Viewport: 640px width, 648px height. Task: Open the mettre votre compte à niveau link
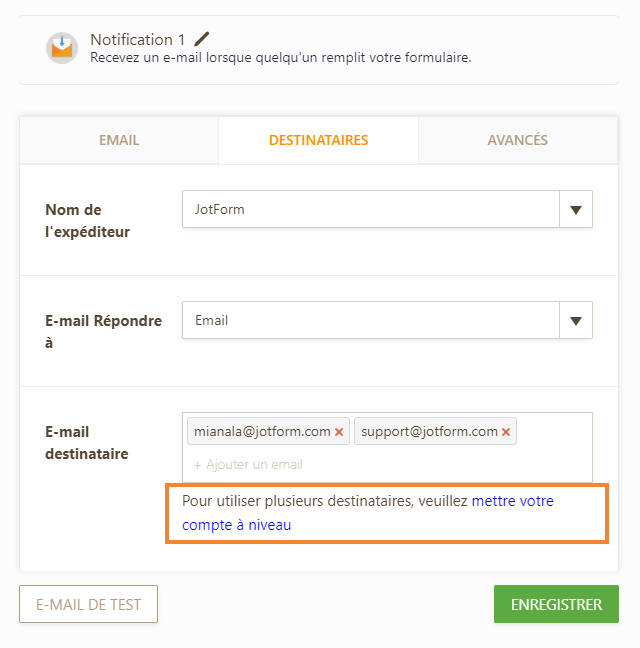click(x=512, y=501)
